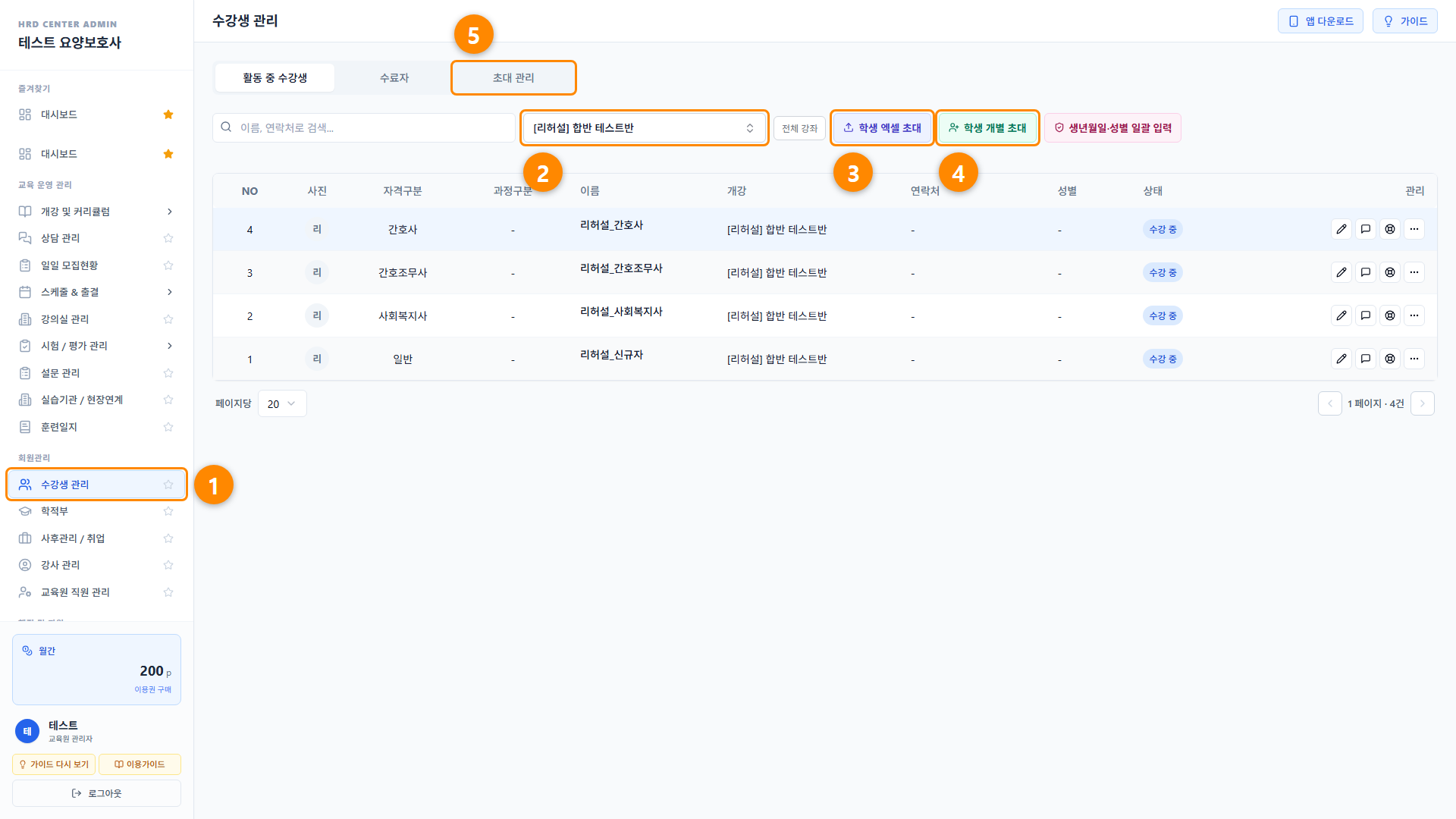Click more options for 리허설_간호조무사 row
Screen dimensions: 1456x819
pos(1414,272)
